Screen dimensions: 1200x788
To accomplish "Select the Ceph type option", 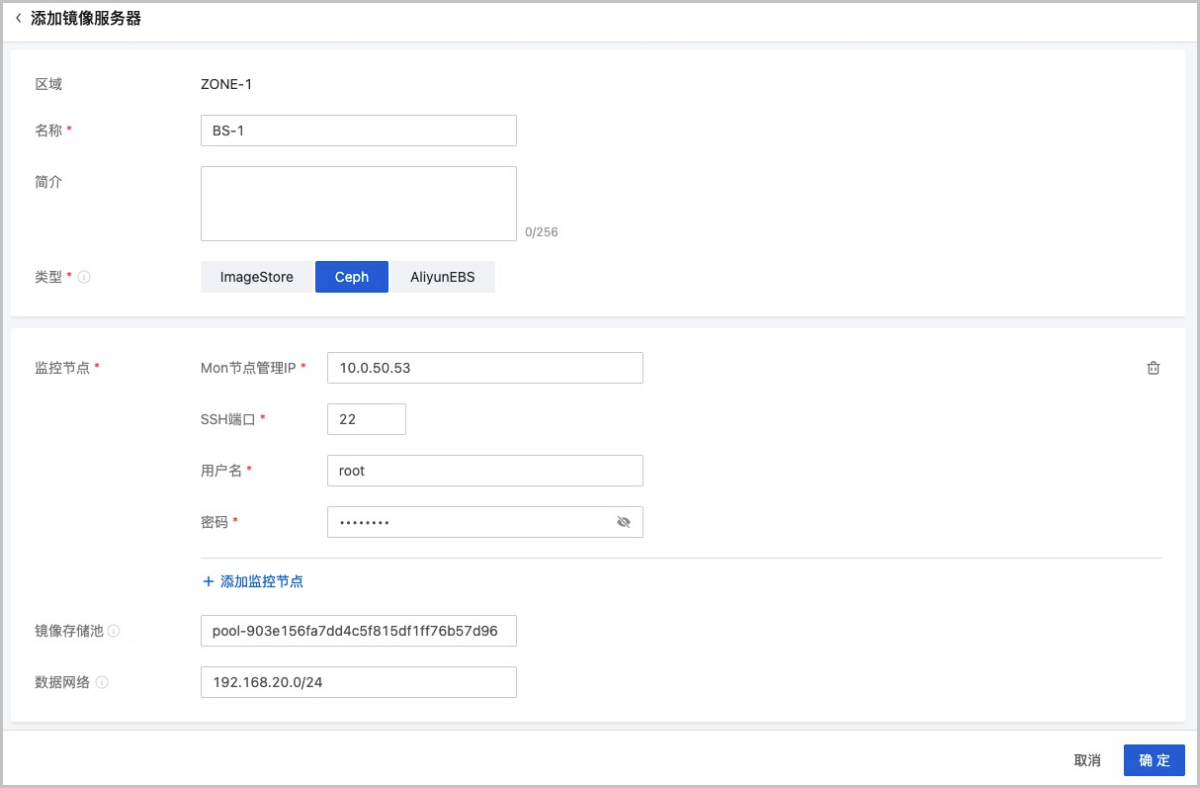I will point(351,277).
